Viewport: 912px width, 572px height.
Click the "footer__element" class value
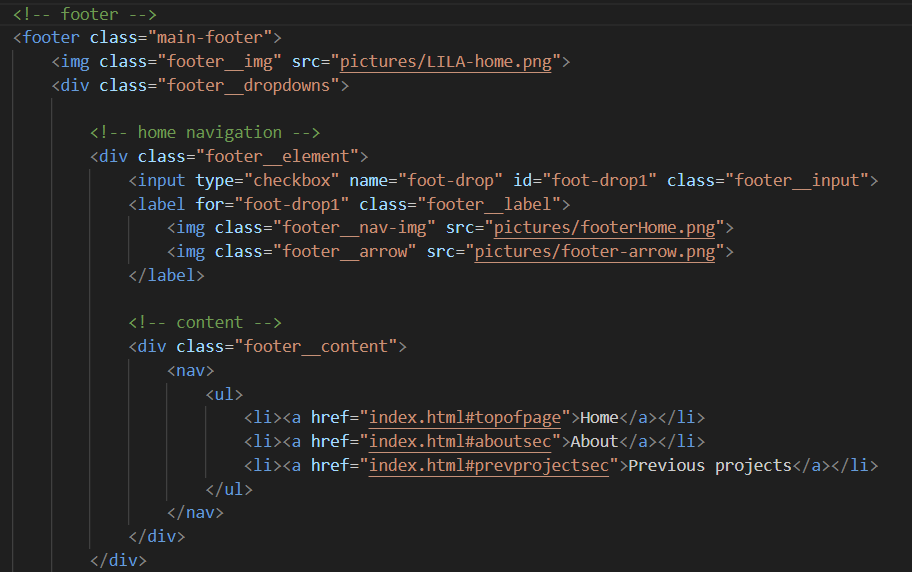point(277,157)
